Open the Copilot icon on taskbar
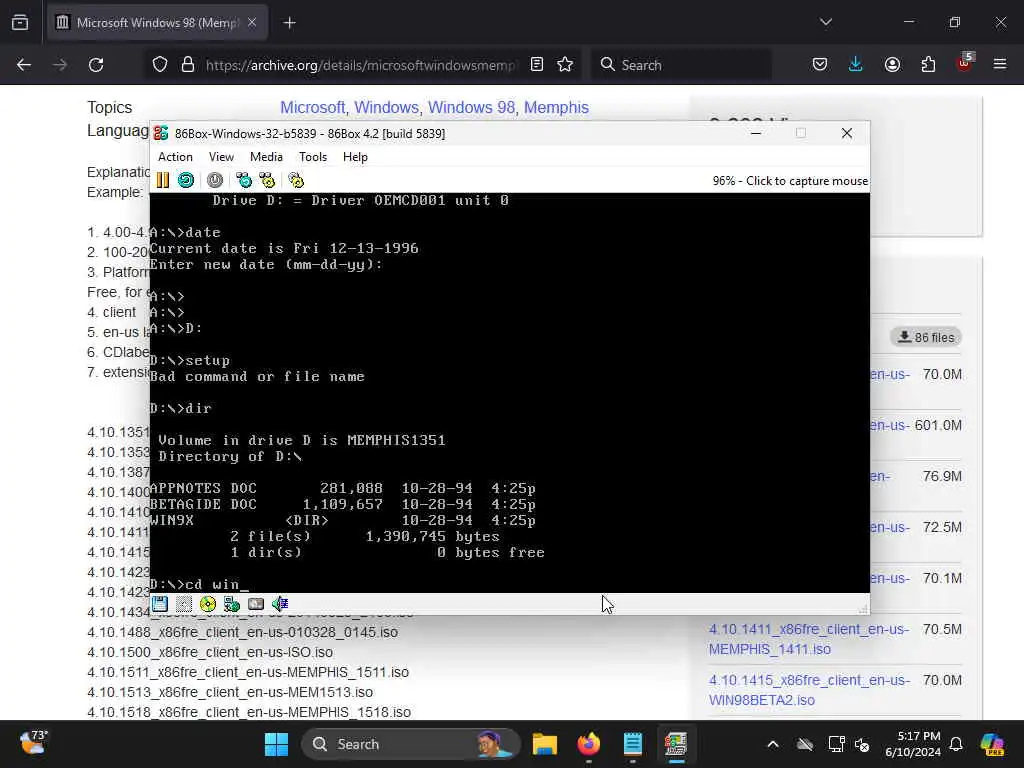The height and width of the screenshot is (768, 1024). (992, 744)
